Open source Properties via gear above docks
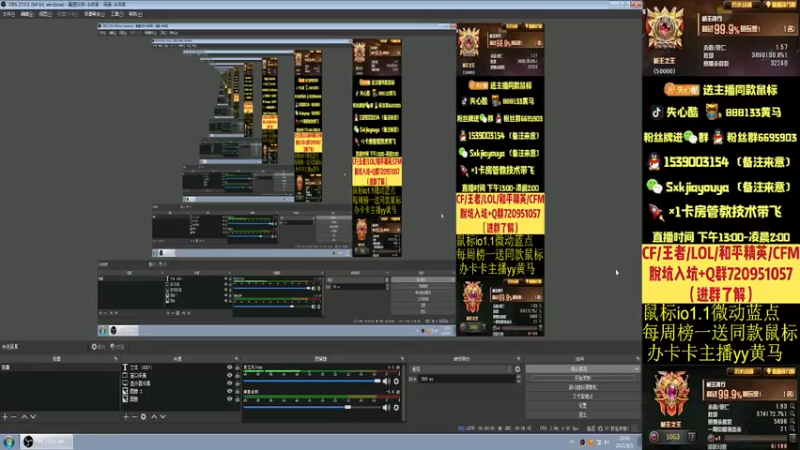 98,347
